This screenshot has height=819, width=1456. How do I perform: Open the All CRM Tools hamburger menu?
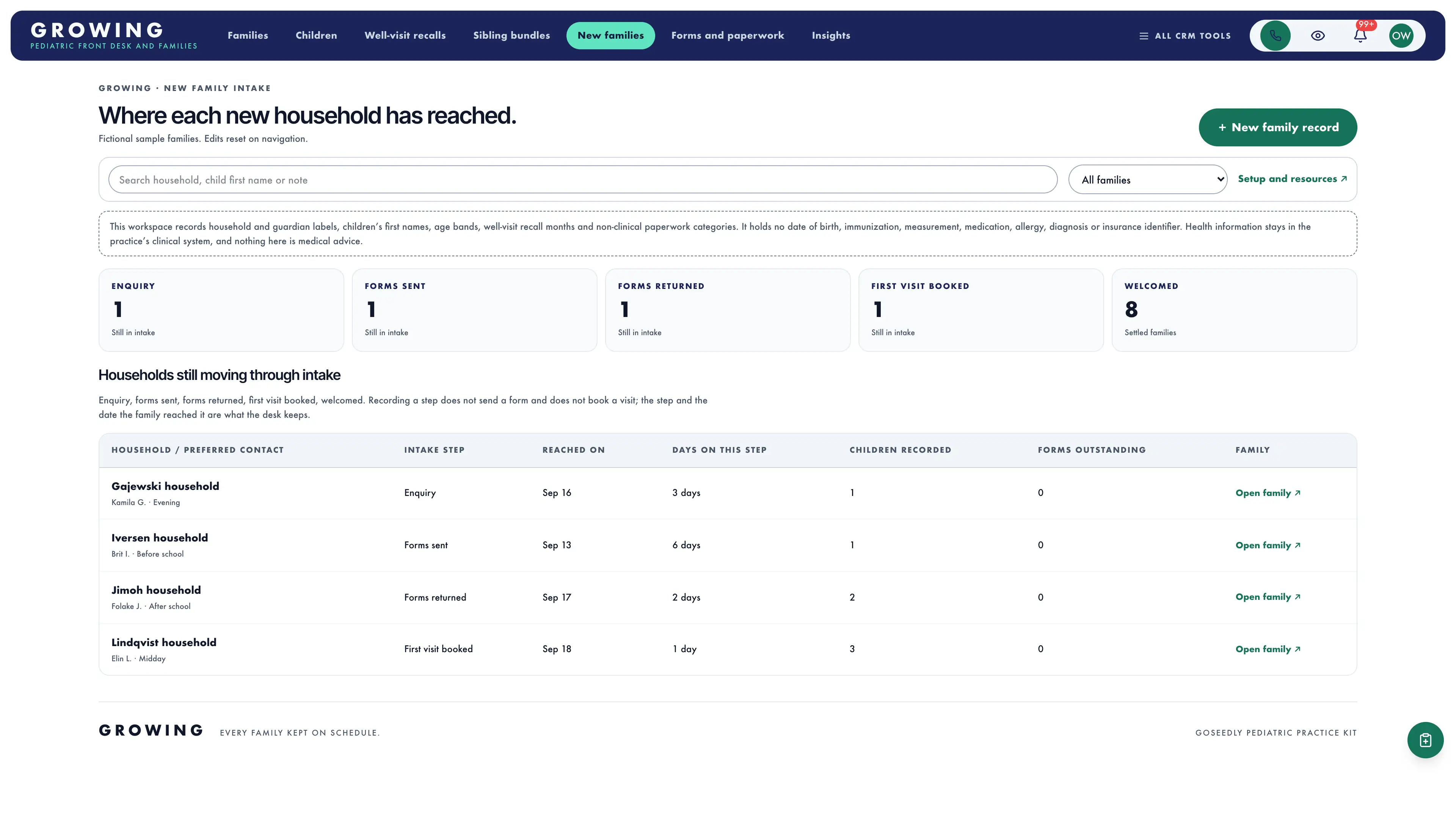coord(1185,36)
